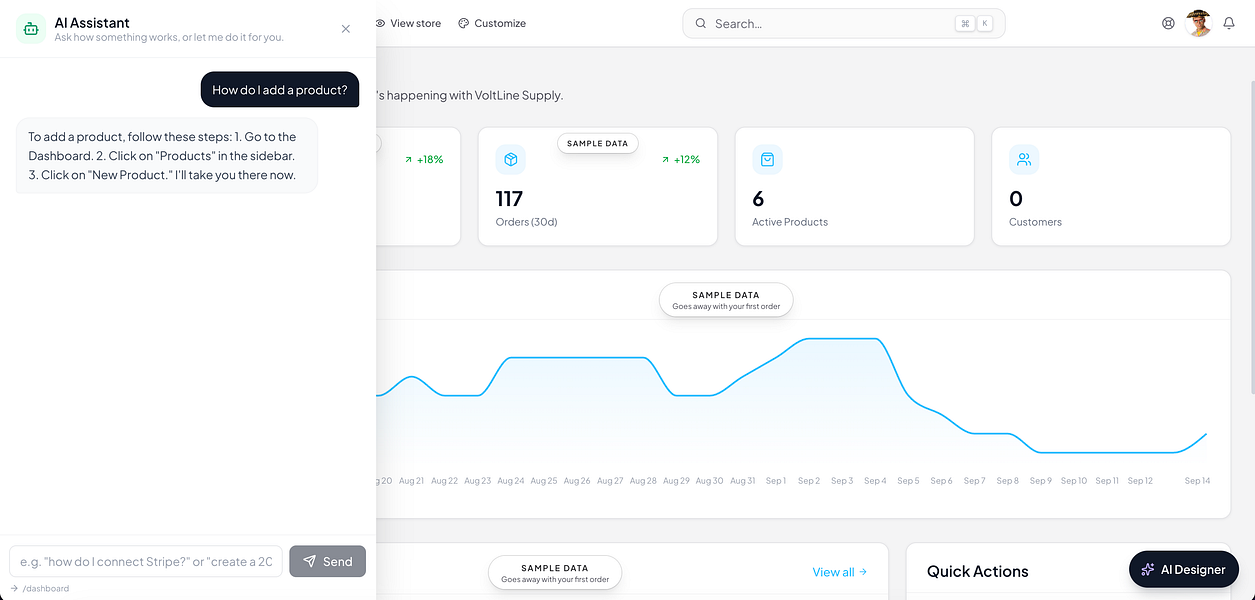The height and width of the screenshot is (600, 1255).
Task: Click the user profile avatar
Action: click(1198, 23)
